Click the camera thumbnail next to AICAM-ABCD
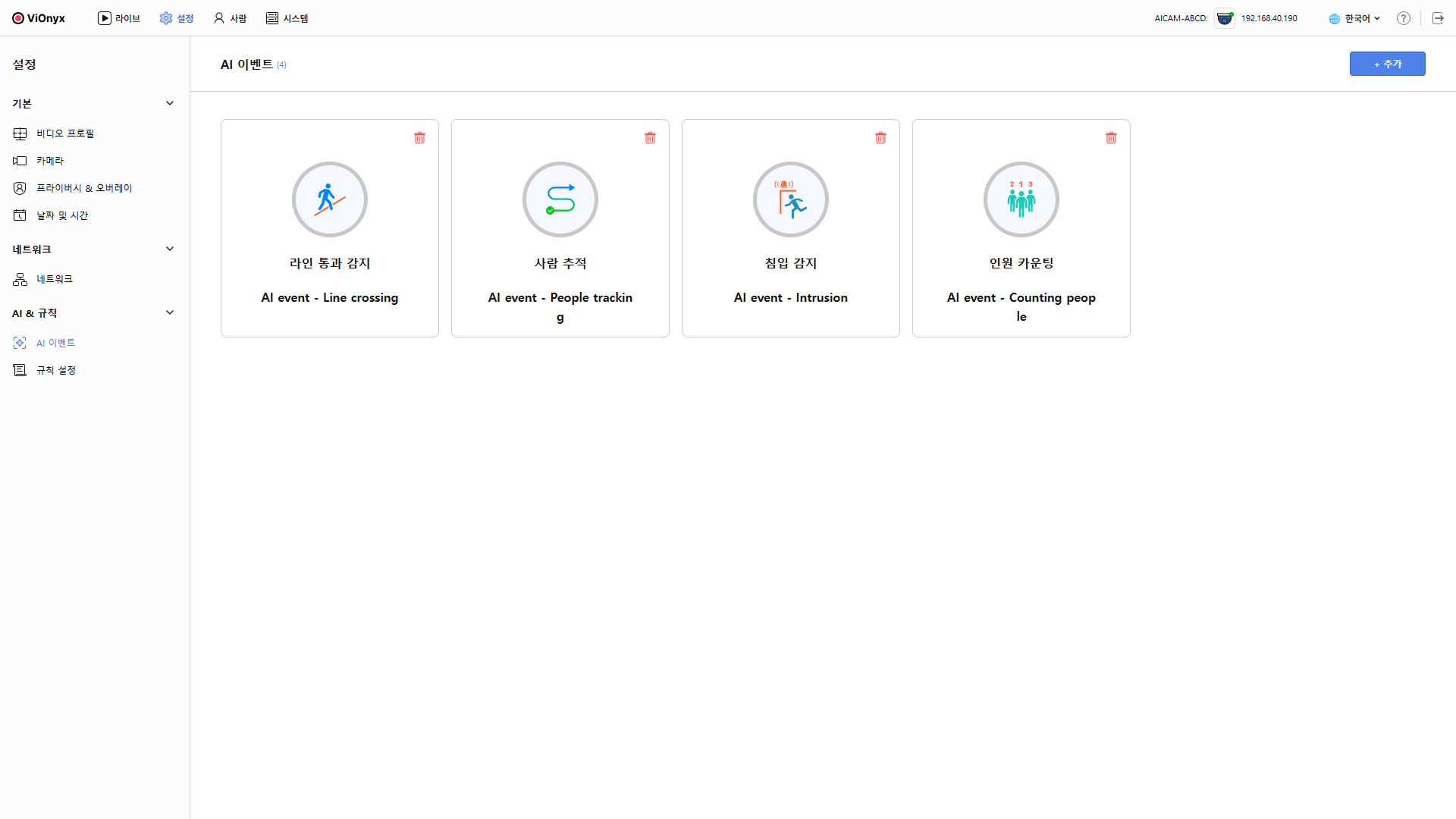1456x819 pixels. click(x=1224, y=18)
